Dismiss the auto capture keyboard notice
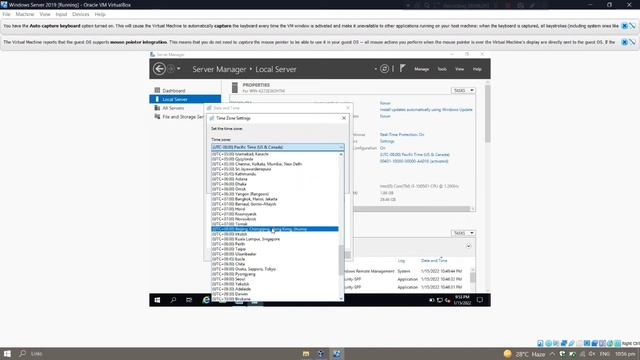 coord(624,26)
